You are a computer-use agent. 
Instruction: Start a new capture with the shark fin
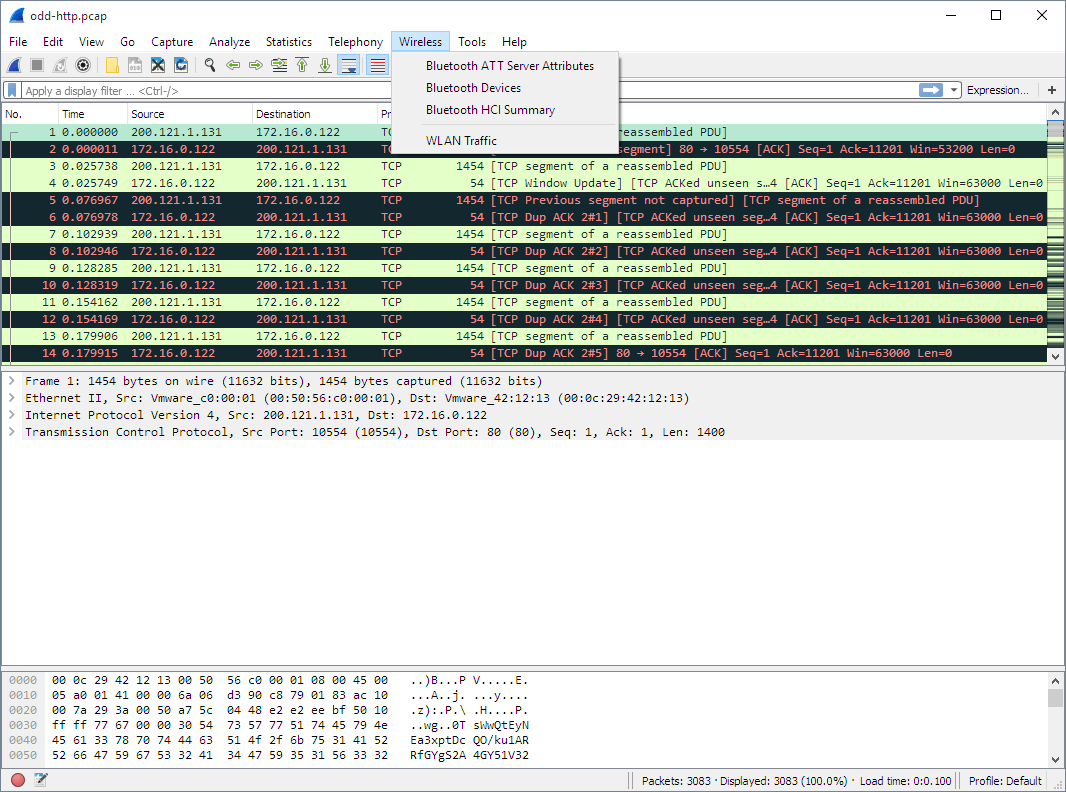click(x=13, y=65)
